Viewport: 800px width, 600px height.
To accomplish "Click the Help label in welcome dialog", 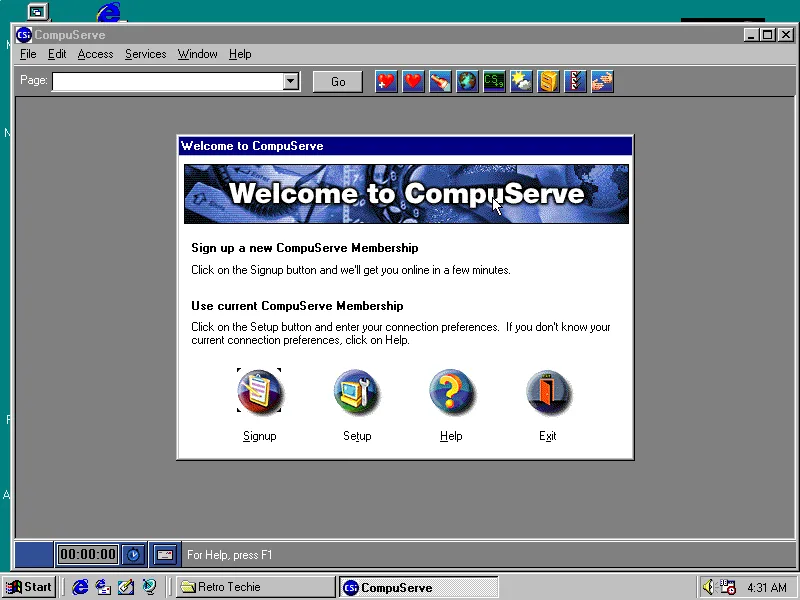I will coord(451,436).
